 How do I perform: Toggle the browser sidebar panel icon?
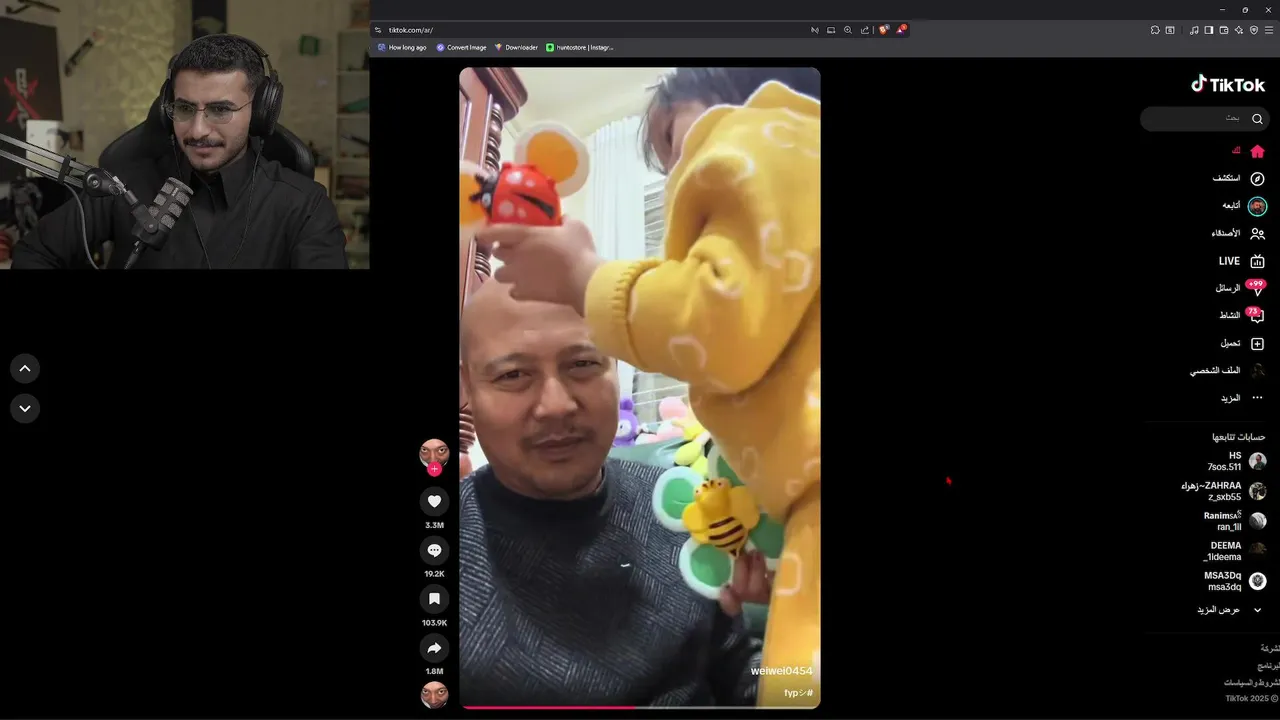[1209, 30]
